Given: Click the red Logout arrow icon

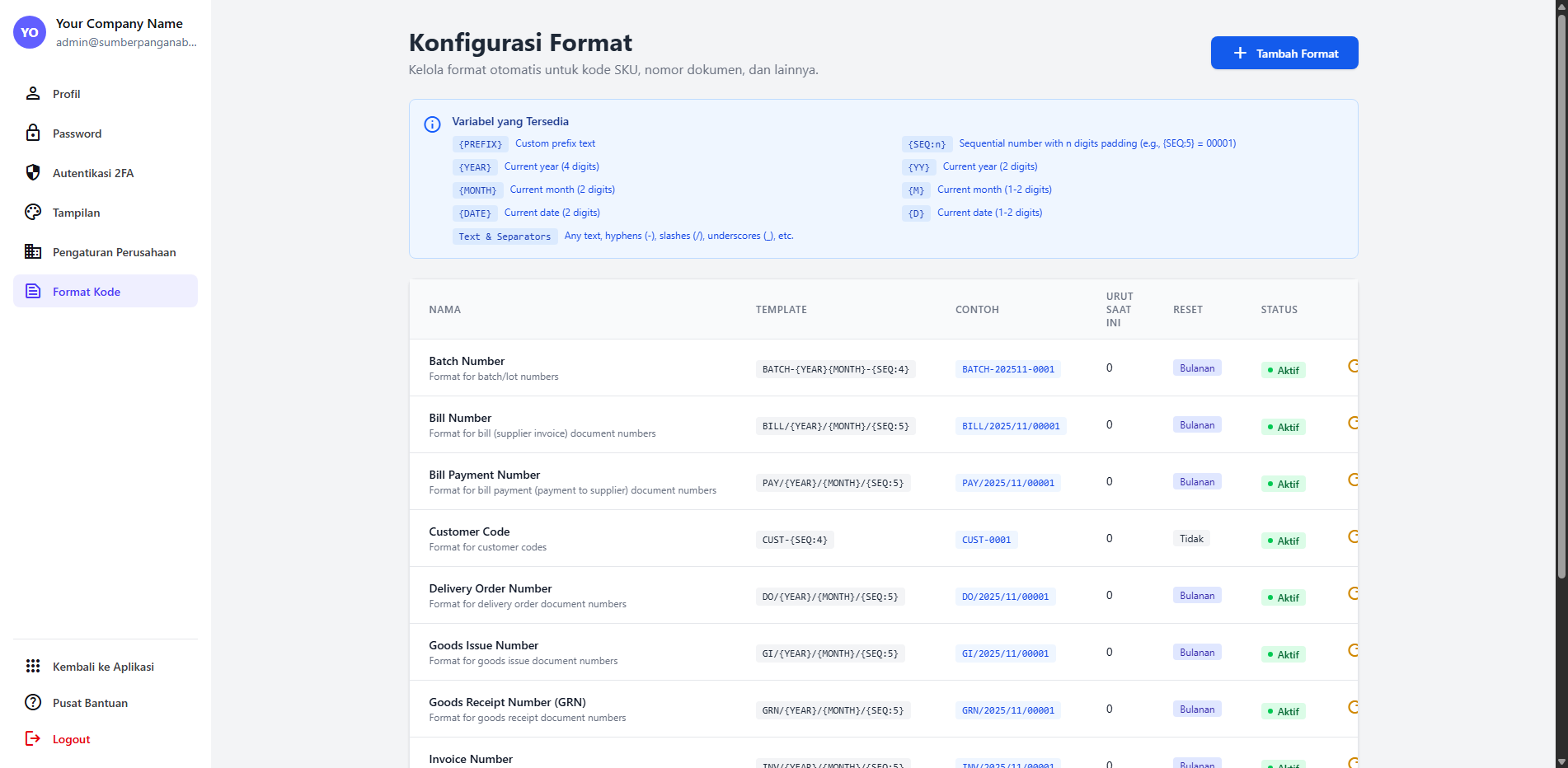Looking at the screenshot, I should [33, 738].
